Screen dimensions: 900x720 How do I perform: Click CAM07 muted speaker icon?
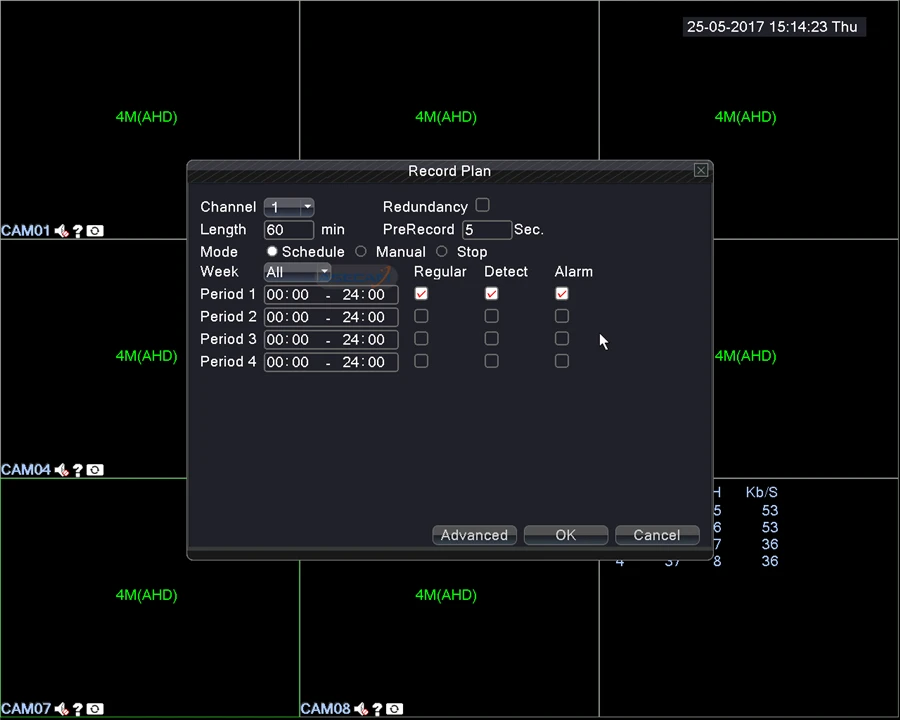click(x=61, y=709)
